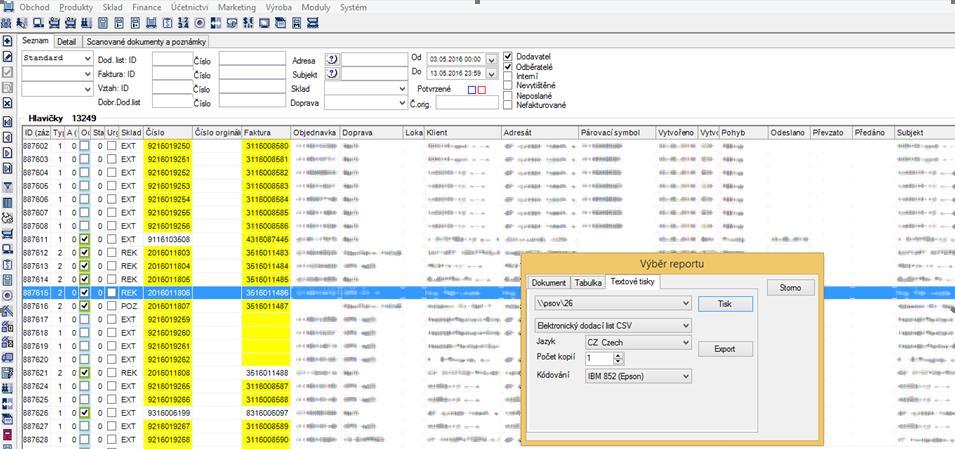Click the users group icon in top toolbar
This screenshot has width=955, height=449.
pyautogui.click(x=7, y=23)
